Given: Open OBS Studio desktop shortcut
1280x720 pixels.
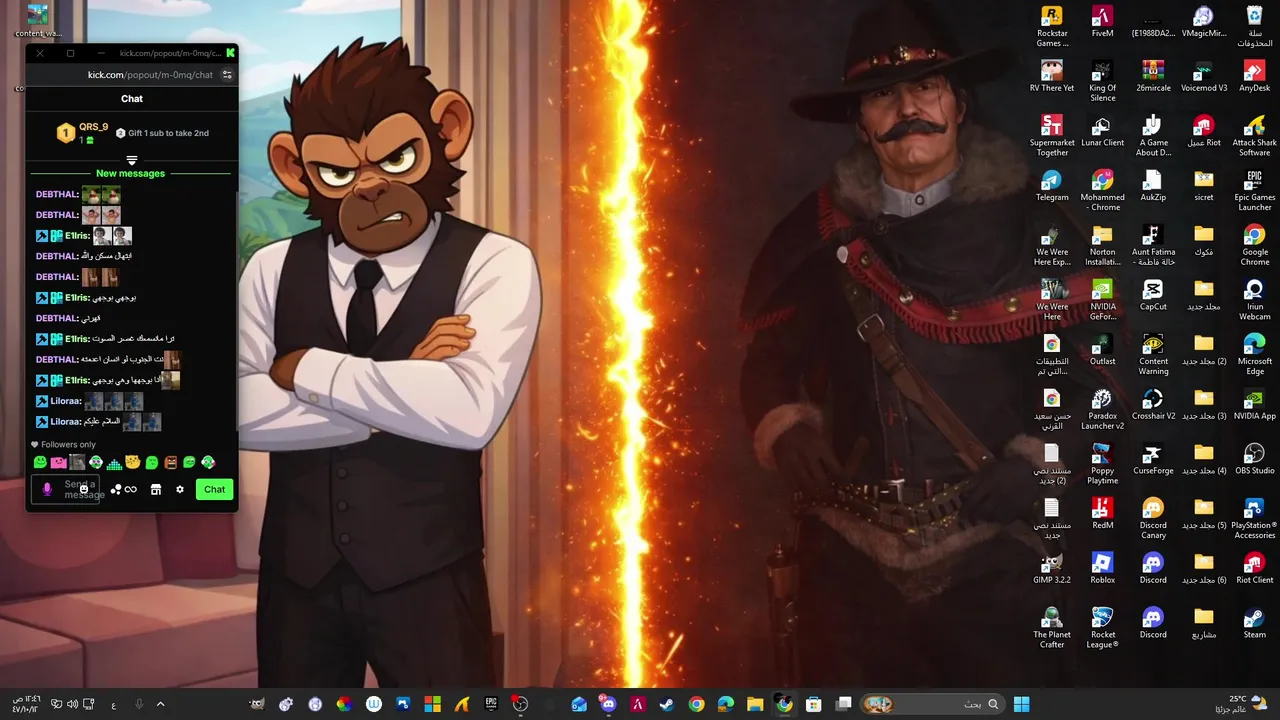Looking at the screenshot, I should click(x=1254, y=461).
